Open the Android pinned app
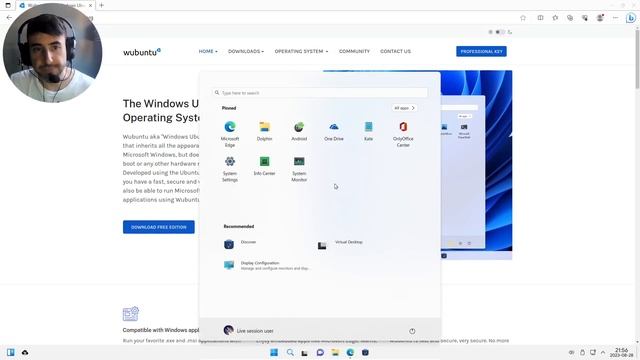This screenshot has height=360, width=640. [299, 131]
